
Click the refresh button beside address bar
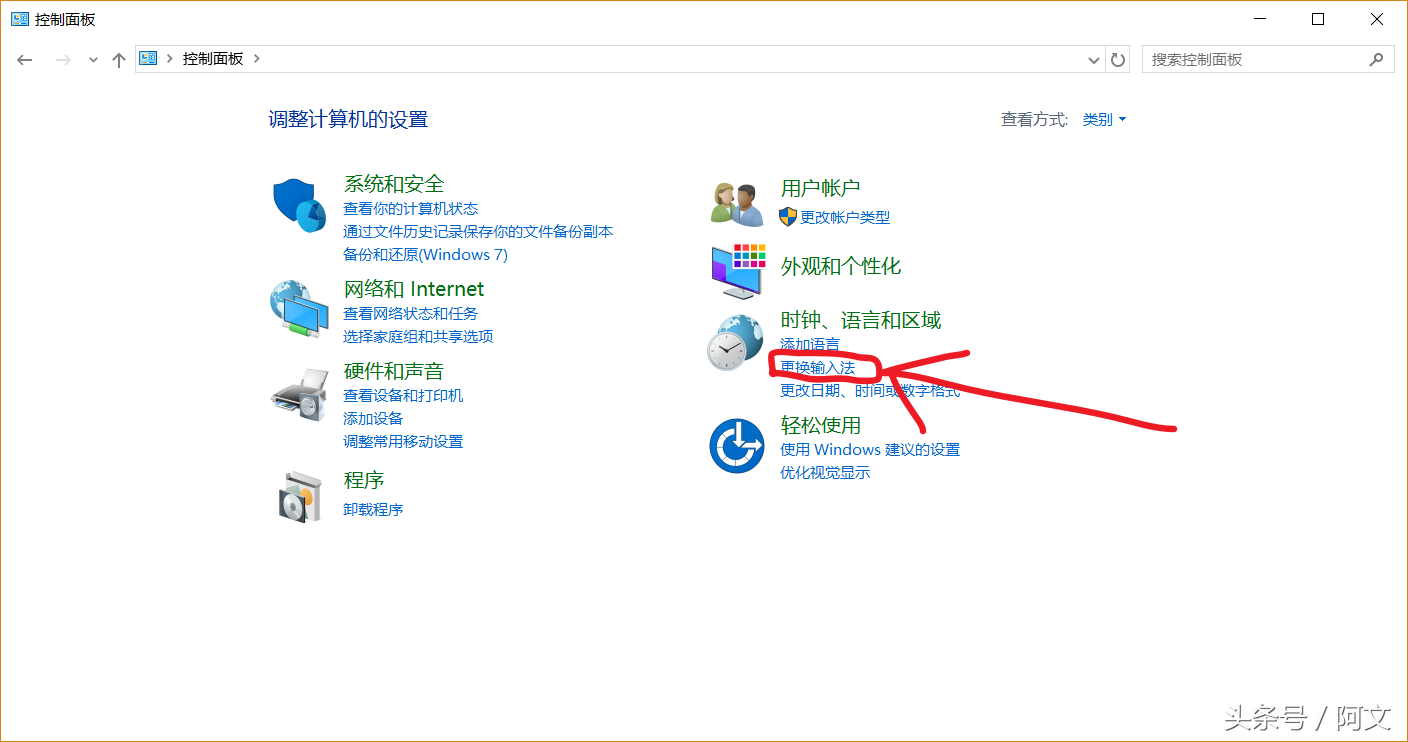coord(1118,60)
